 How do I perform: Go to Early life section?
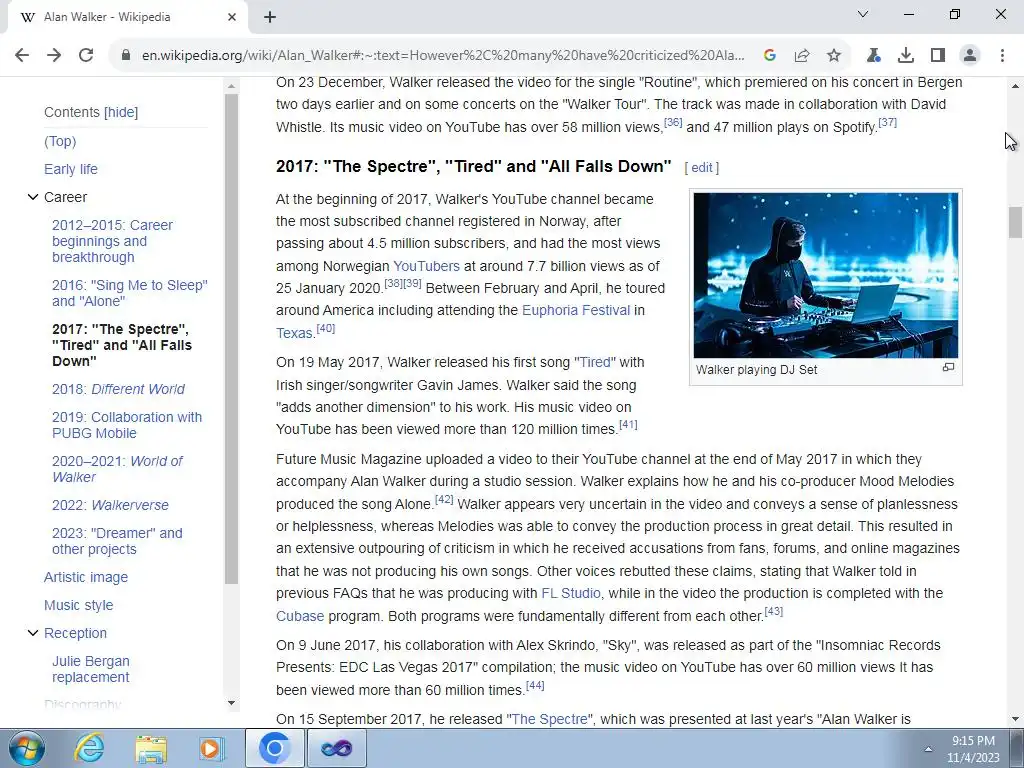click(x=71, y=169)
